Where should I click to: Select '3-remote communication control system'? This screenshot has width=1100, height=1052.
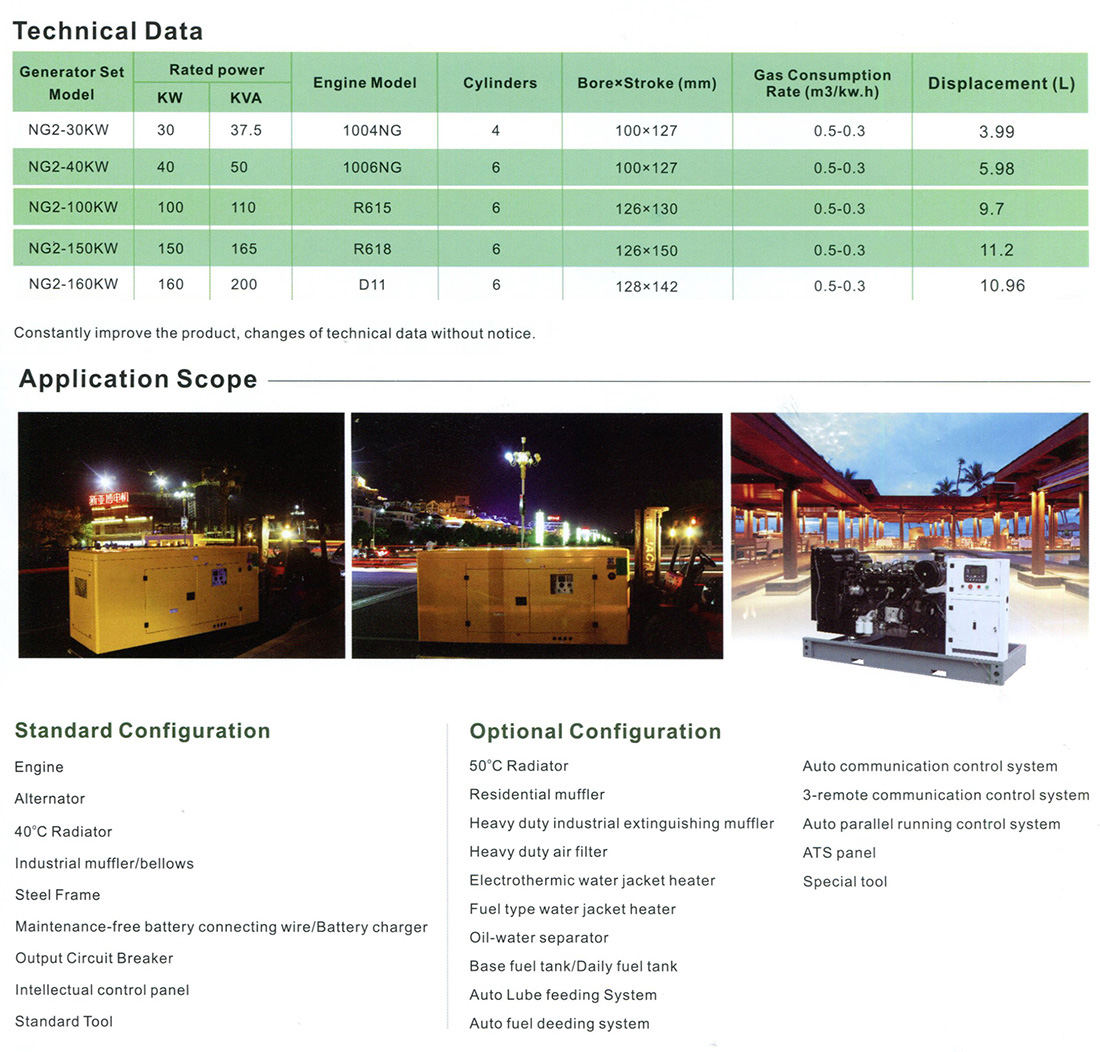[x=946, y=795]
